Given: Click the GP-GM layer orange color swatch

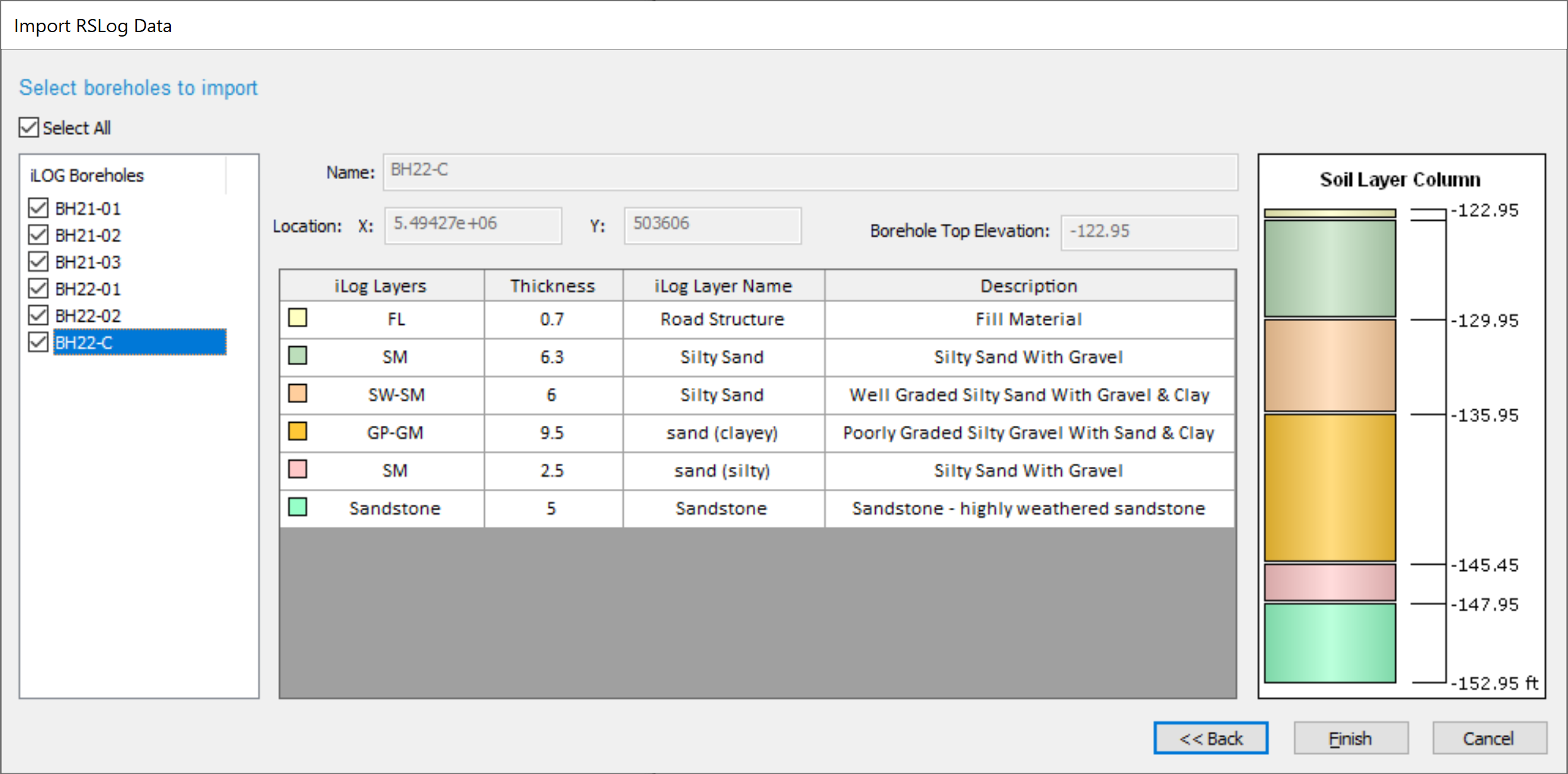Looking at the screenshot, I should [x=298, y=431].
